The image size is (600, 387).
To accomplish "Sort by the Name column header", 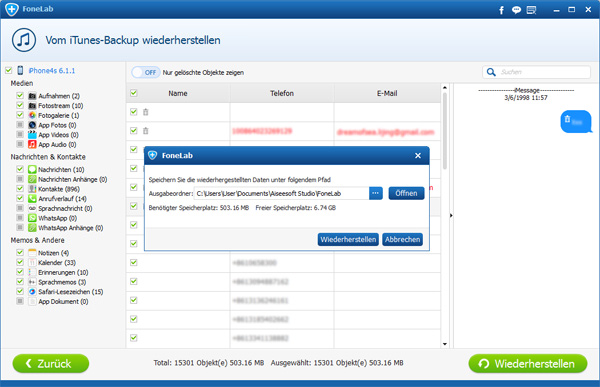I will coord(178,93).
